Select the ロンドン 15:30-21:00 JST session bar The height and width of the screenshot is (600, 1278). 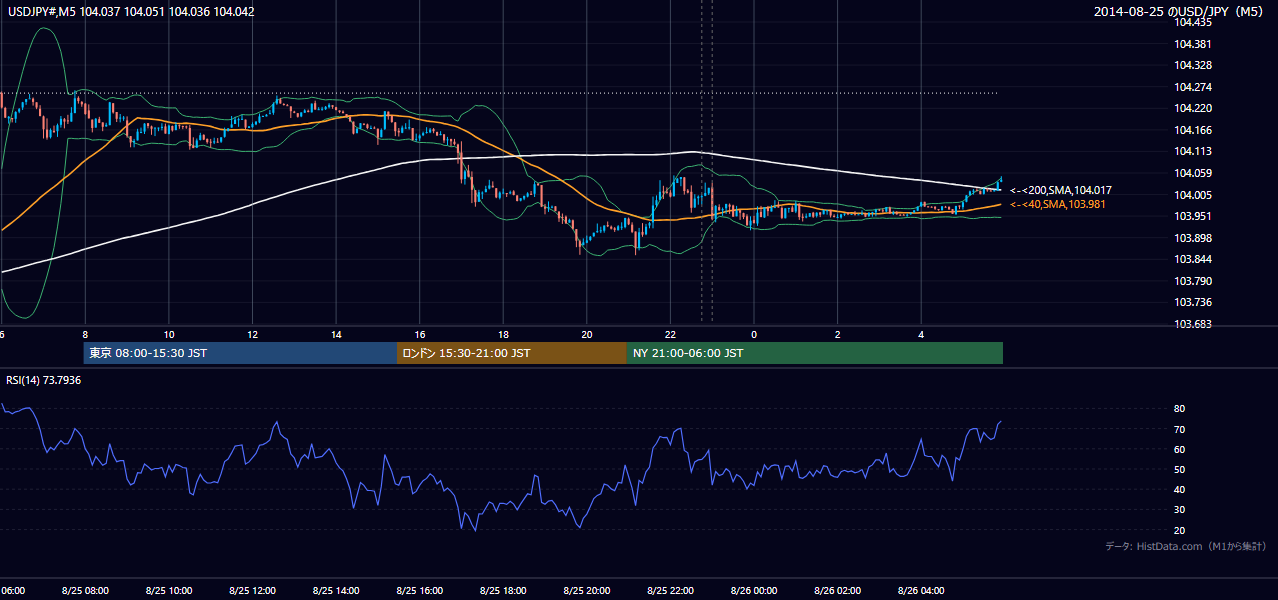512,353
